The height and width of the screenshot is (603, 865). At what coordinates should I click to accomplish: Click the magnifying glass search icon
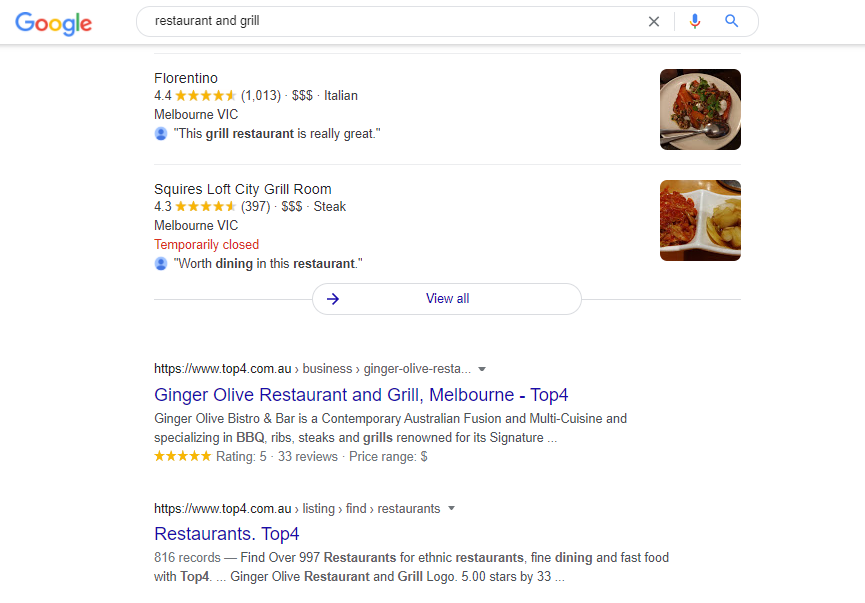(x=732, y=21)
